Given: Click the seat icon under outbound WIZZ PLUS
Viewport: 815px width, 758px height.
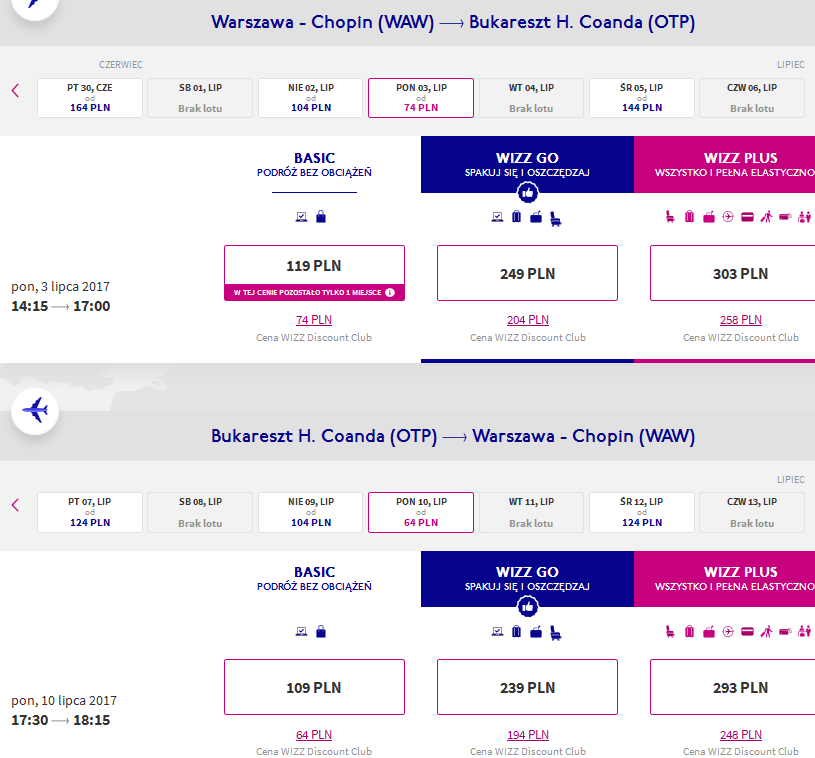Looking at the screenshot, I should click(x=670, y=217).
